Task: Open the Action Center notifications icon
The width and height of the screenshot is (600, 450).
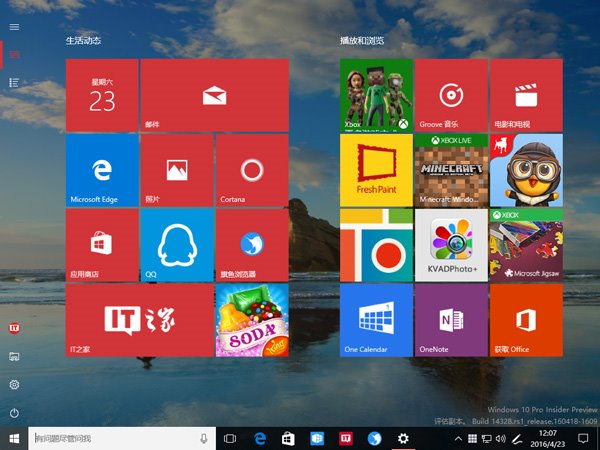Action: [583, 438]
